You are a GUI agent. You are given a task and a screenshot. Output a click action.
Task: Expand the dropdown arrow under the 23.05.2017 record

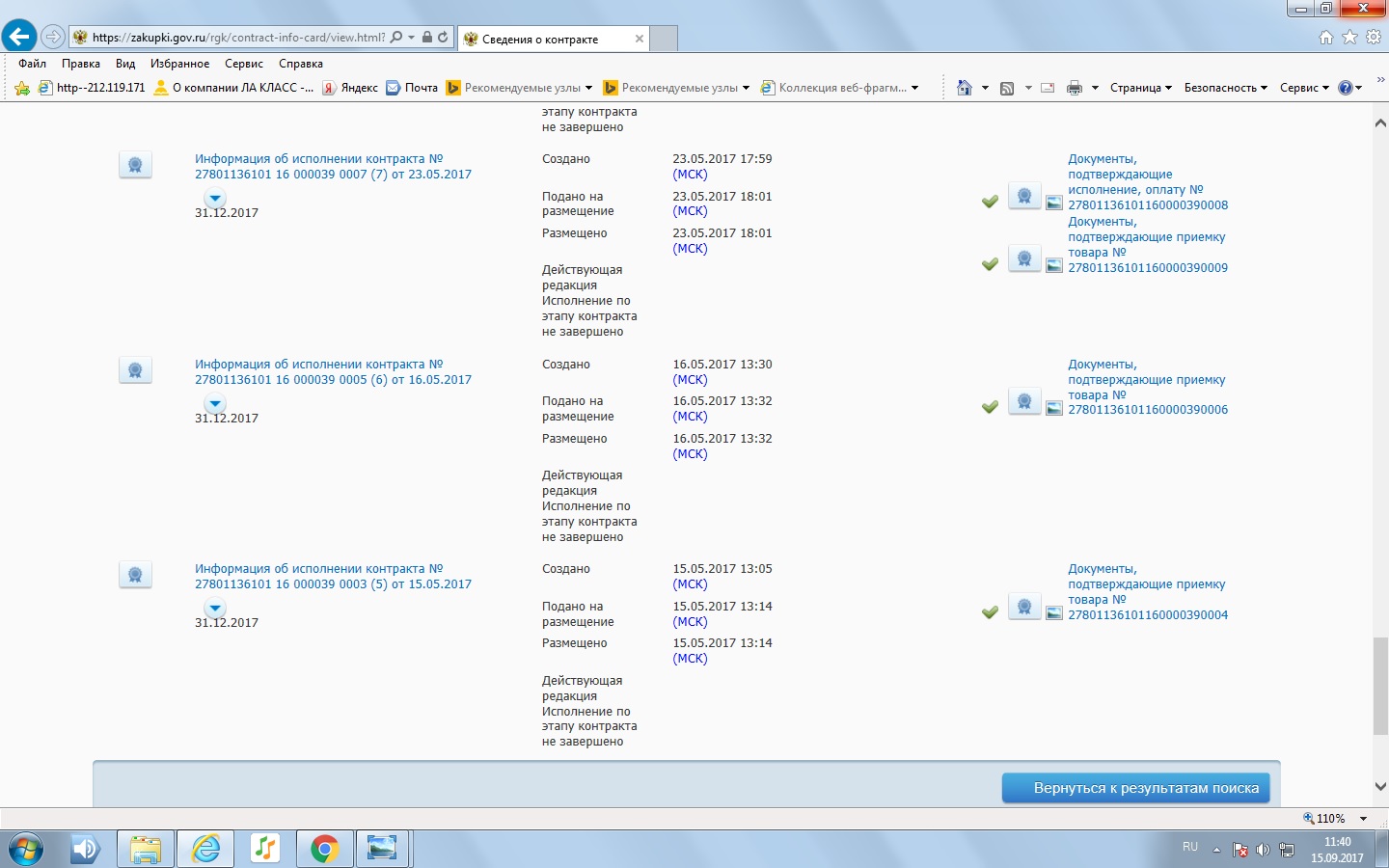(x=215, y=199)
